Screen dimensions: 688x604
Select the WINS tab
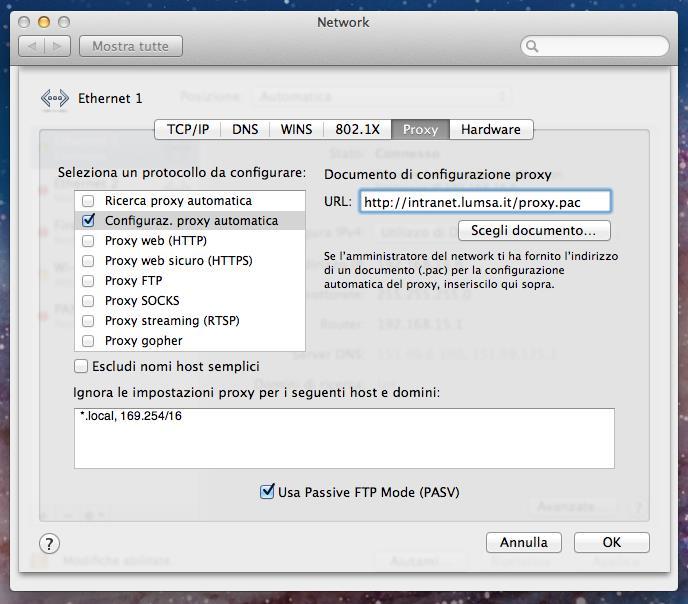click(x=296, y=129)
